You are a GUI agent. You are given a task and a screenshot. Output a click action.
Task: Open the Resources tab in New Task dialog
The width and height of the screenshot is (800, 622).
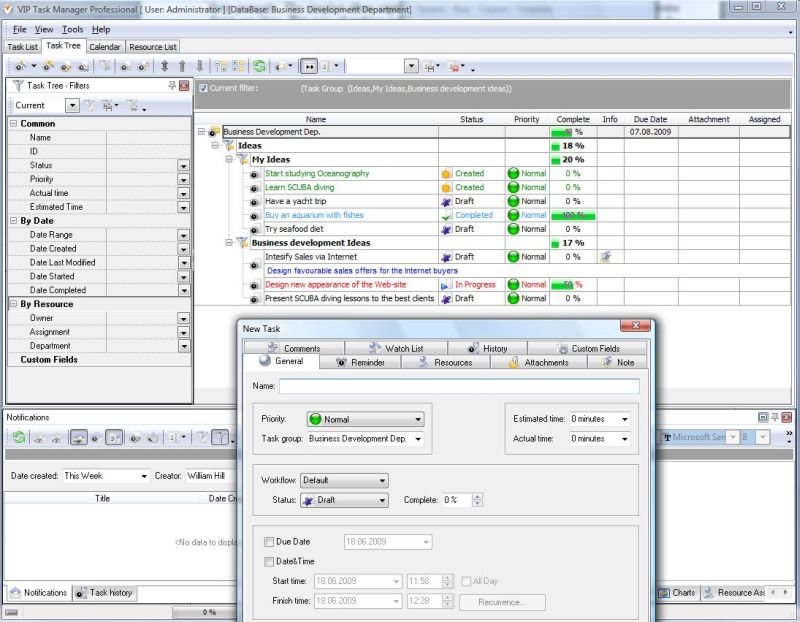point(446,362)
